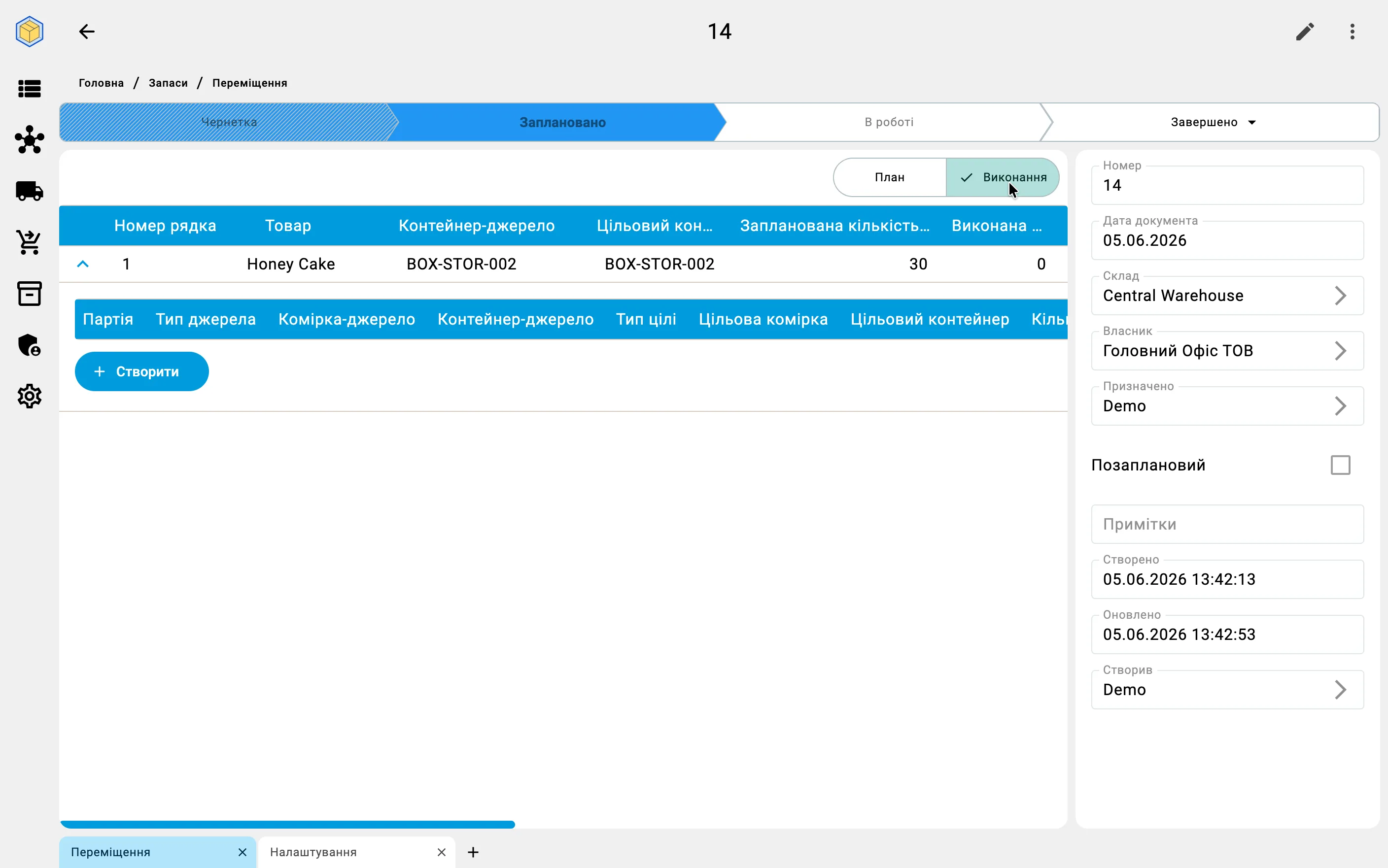This screenshot has height=868, width=1388.
Task: Go to Переміщення breadcrumb
Action: click(250, 83)
